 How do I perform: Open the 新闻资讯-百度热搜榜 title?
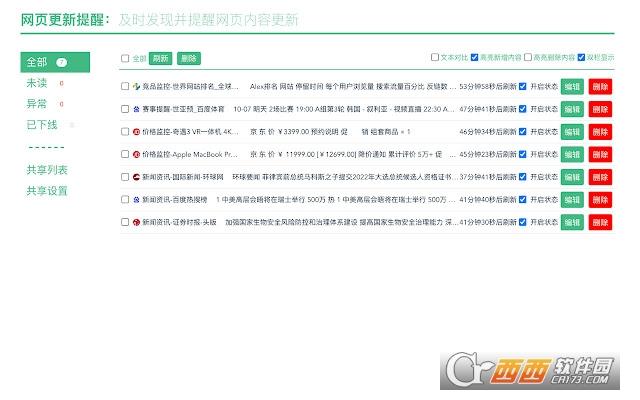(x=175, y=200)
